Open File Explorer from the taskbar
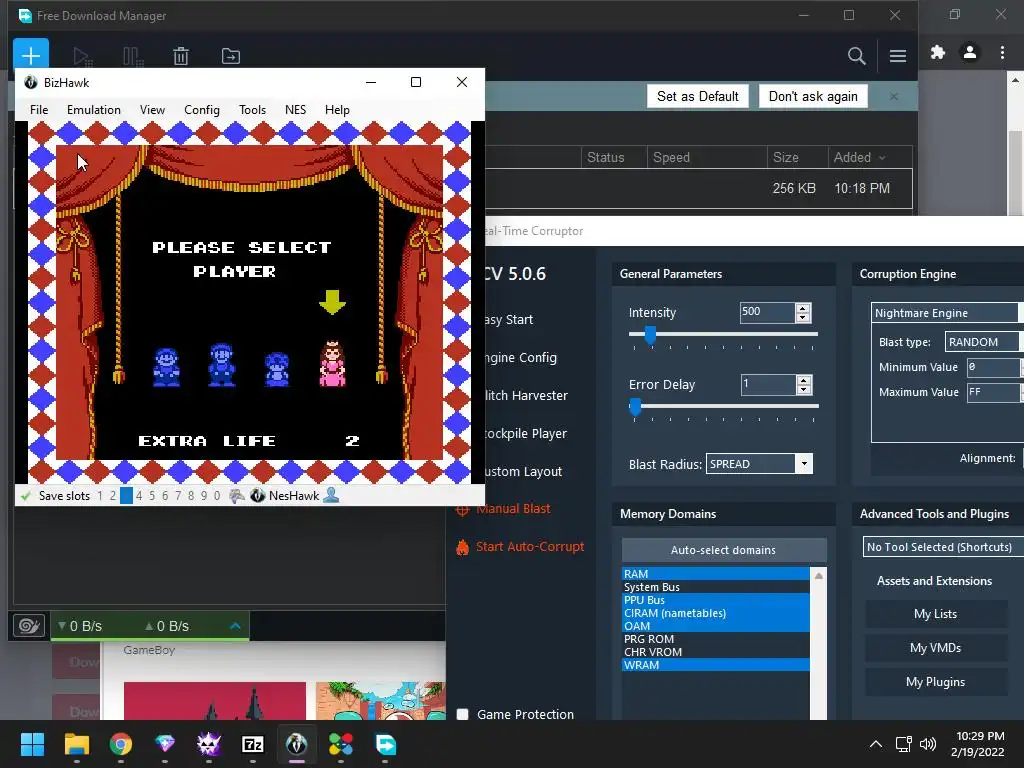Viewport: 1024px width, 768px height. 76,744
